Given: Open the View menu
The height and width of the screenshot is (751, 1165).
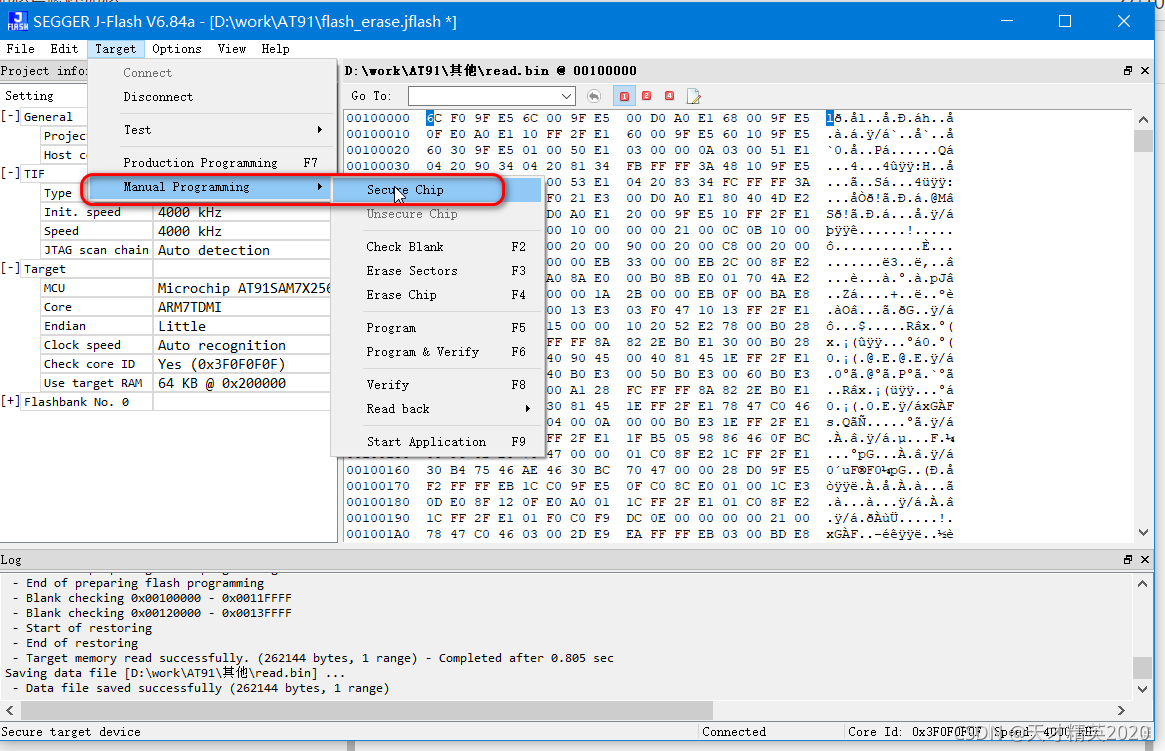Looking at the screenshot, I should coord(232,49).
